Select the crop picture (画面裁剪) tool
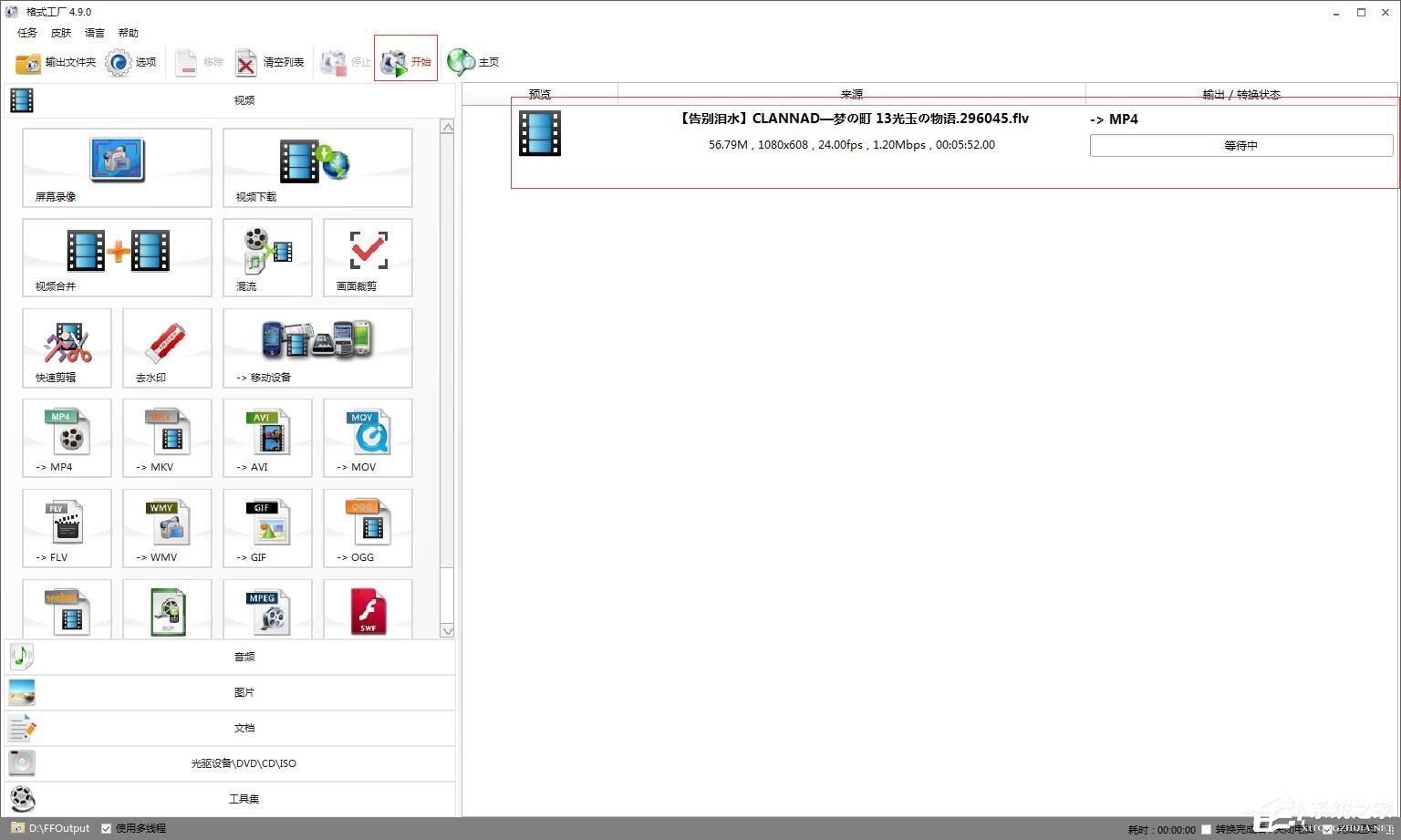Image resolution: width=1401 pixels, height=840 pixels. point(368,256)
